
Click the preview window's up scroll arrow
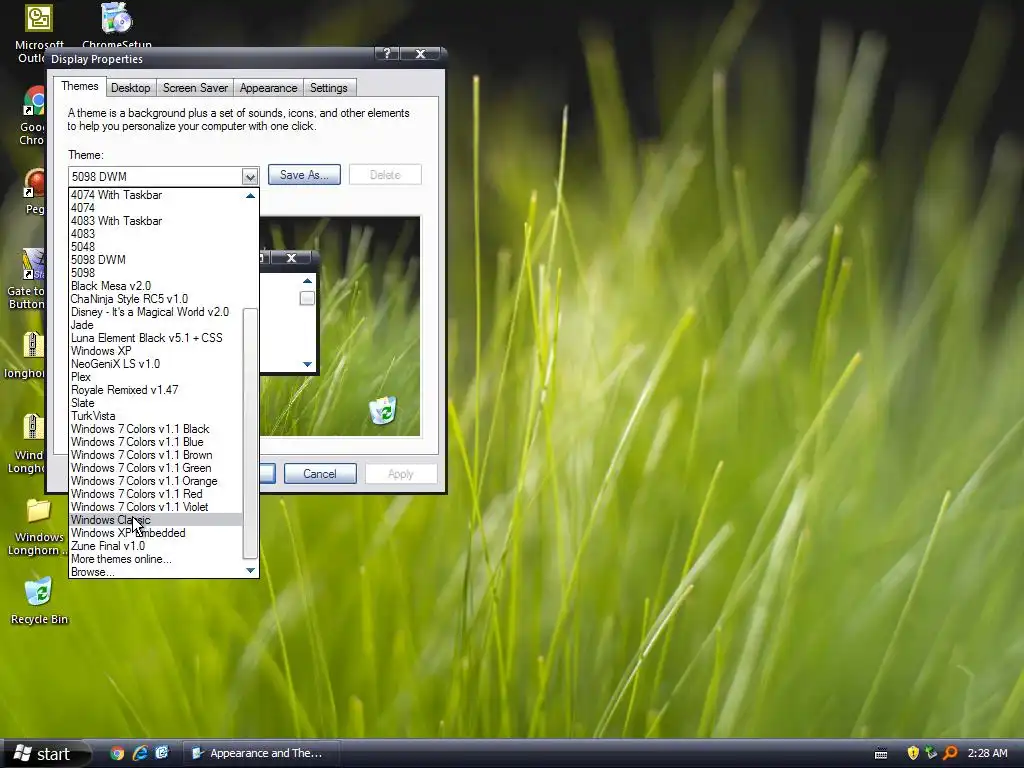307,281
